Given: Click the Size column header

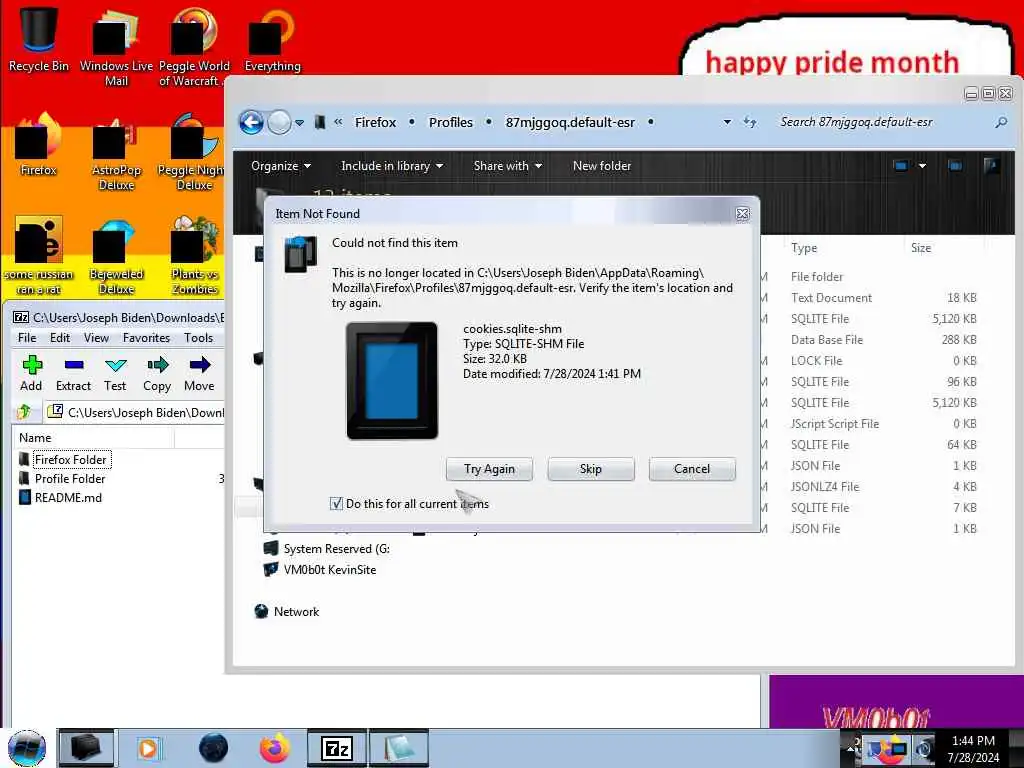Looking at the screenshot, I should pos(921,248).
